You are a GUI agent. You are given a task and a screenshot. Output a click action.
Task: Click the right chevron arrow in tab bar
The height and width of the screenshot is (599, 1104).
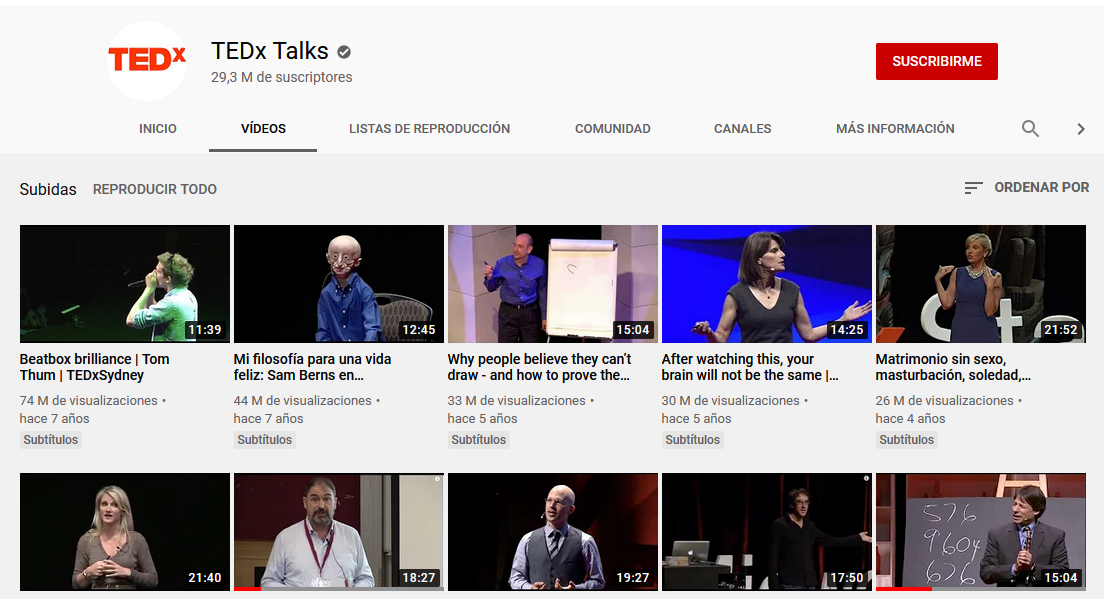point(1081,129)
